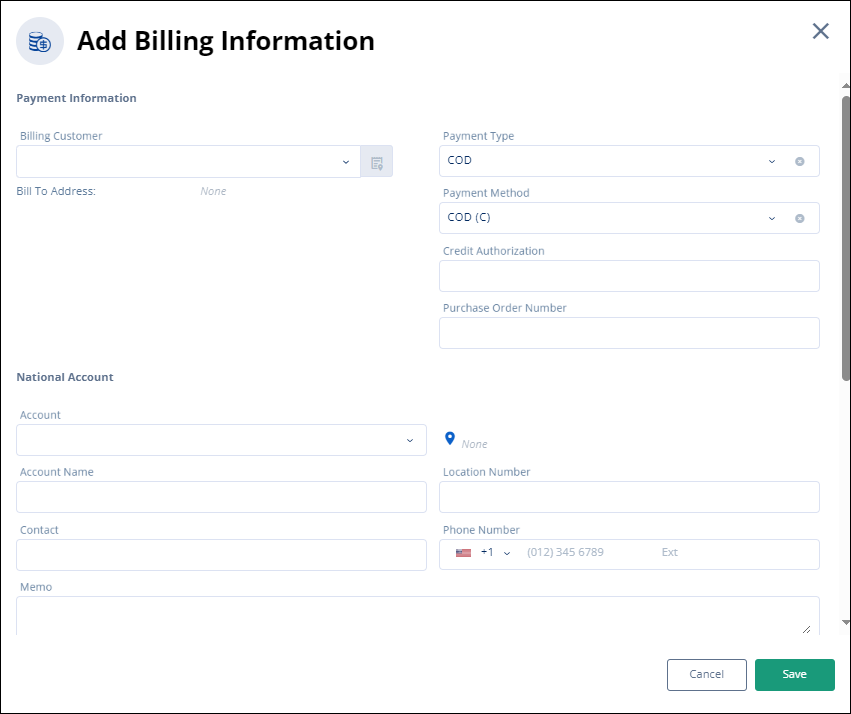Click the Location Number input
Image resolution: width=851 pixels, height=714 pixels.
pos(629,497)
